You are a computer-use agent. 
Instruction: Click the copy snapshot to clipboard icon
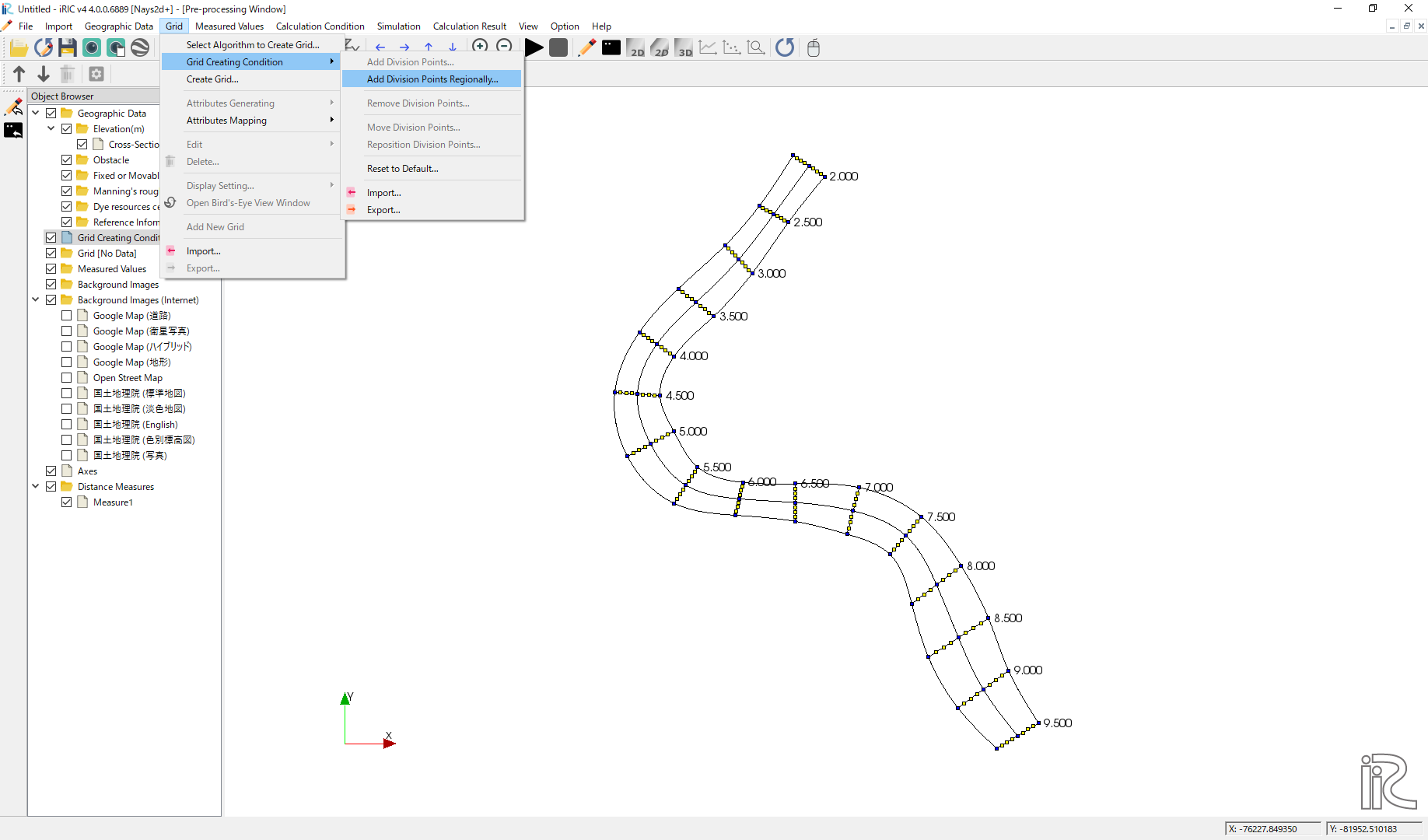pyautogui.click(x=116, y=48)
